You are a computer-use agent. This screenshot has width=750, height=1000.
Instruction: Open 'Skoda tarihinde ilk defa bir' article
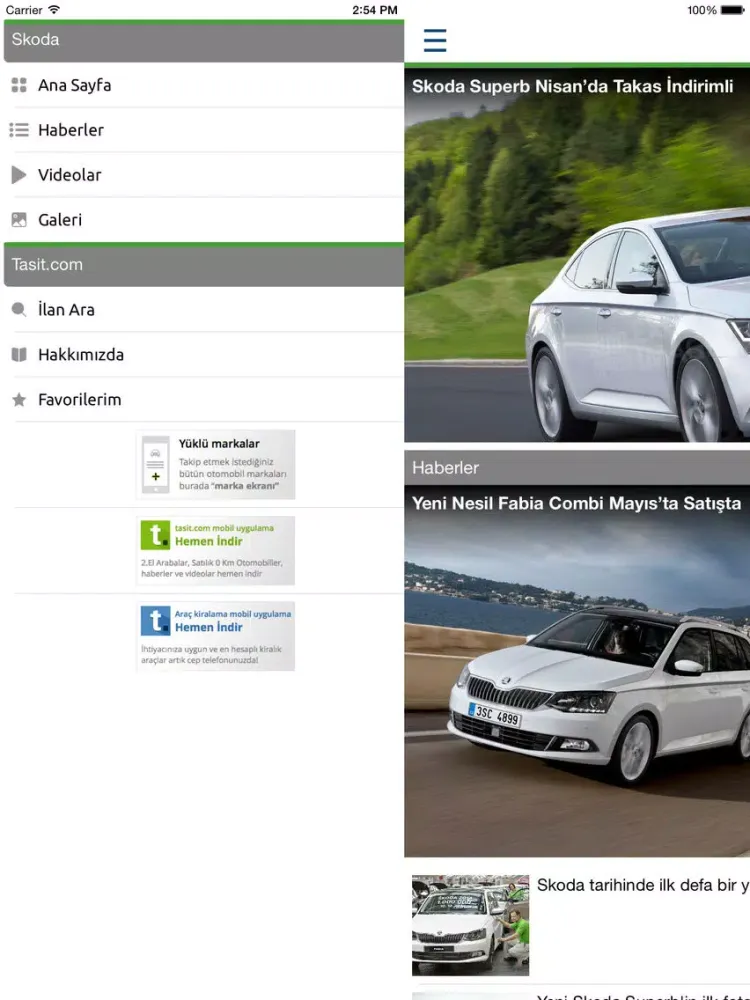pos(643,885)
